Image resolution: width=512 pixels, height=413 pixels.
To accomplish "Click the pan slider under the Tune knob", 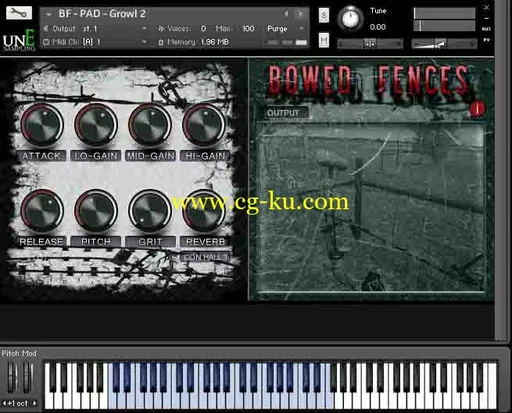I will (x=370, y=44).
